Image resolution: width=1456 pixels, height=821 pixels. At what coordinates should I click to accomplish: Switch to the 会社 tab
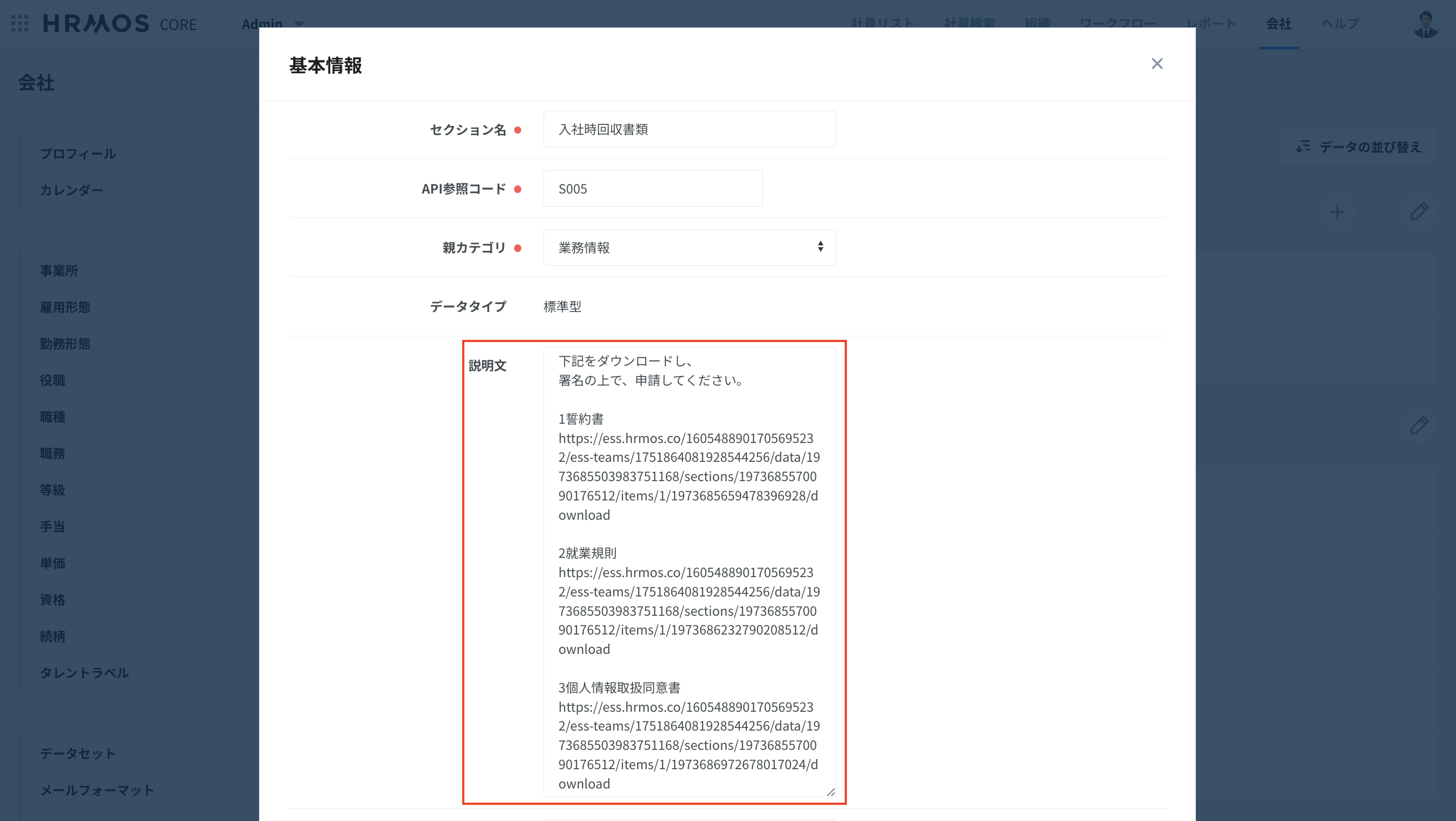click(1278, 24)
